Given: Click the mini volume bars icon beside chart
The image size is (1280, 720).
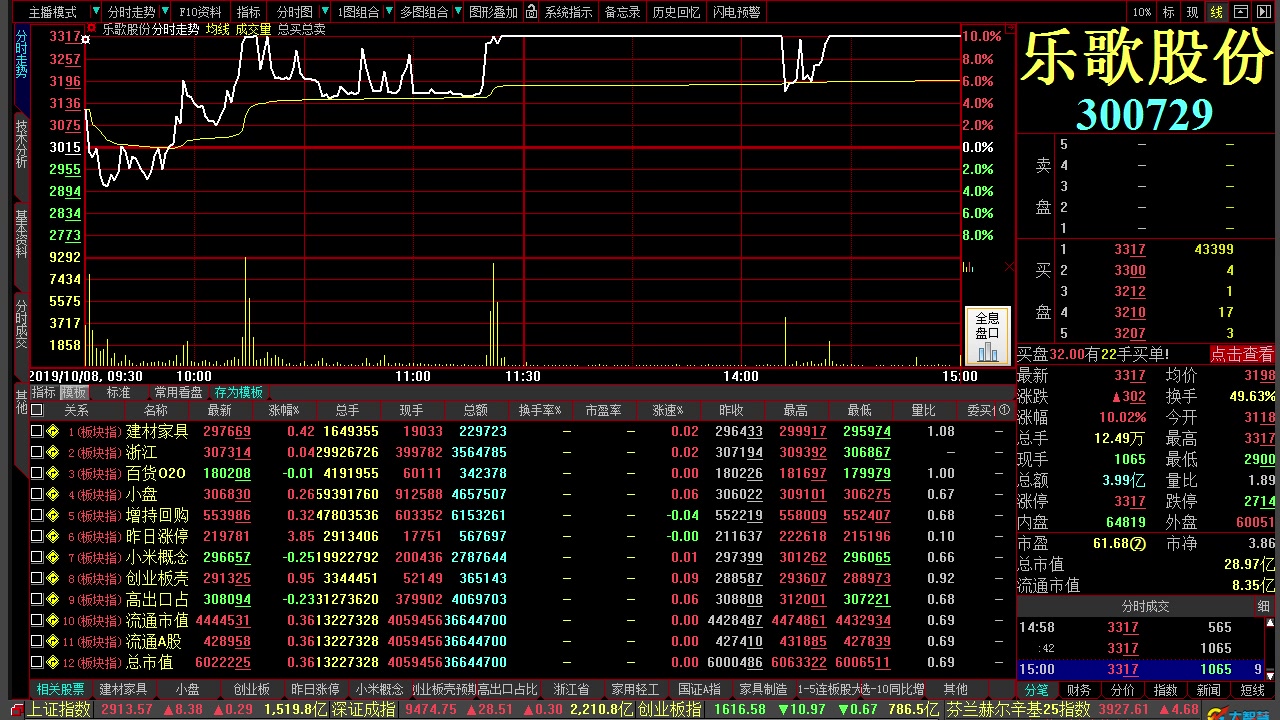Looking at the screenshot, I should point(968,267).
